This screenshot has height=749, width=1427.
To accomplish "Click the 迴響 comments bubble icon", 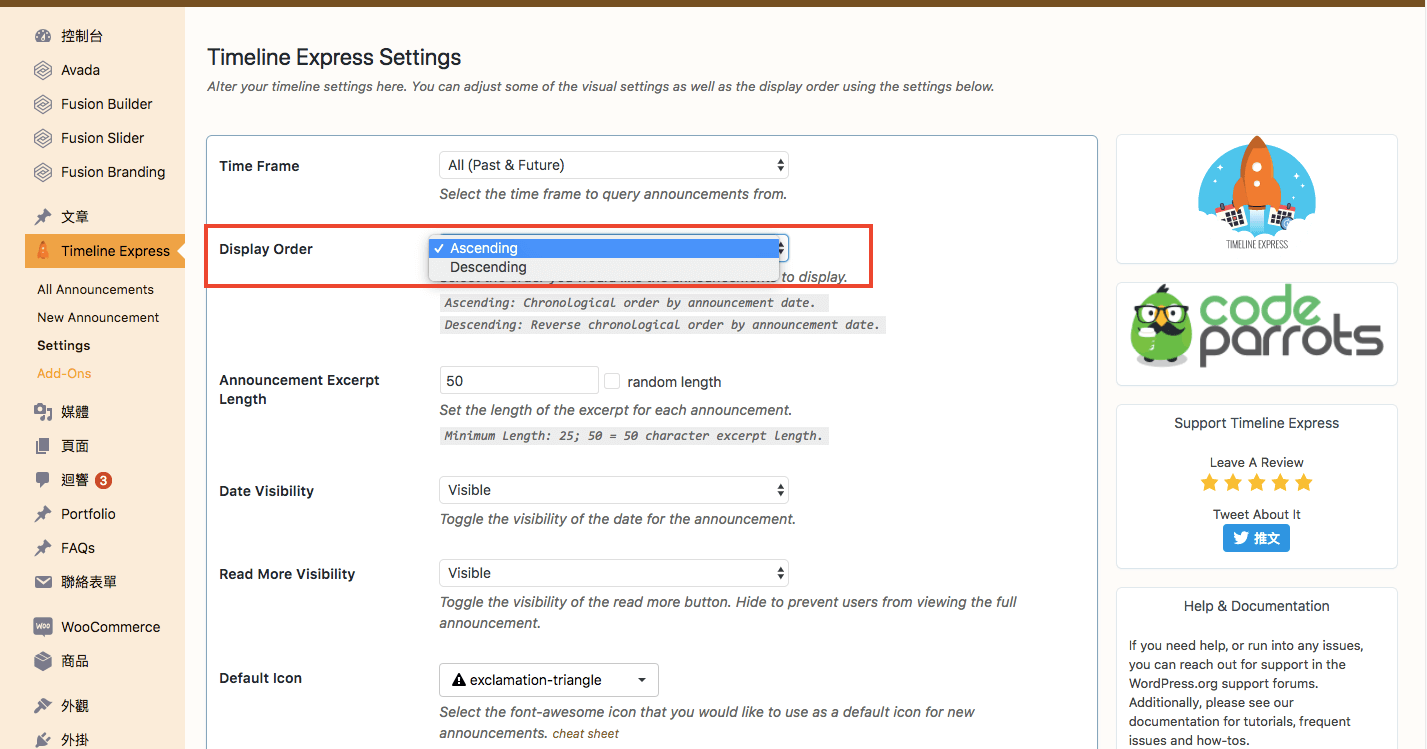I will coord(43,480).
